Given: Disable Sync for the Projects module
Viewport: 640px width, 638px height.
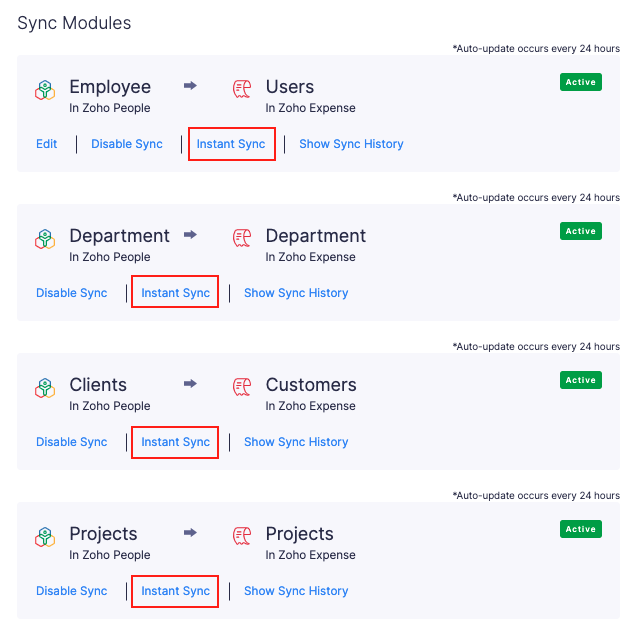Looking at the screenshot, I should tap(72, 591).
